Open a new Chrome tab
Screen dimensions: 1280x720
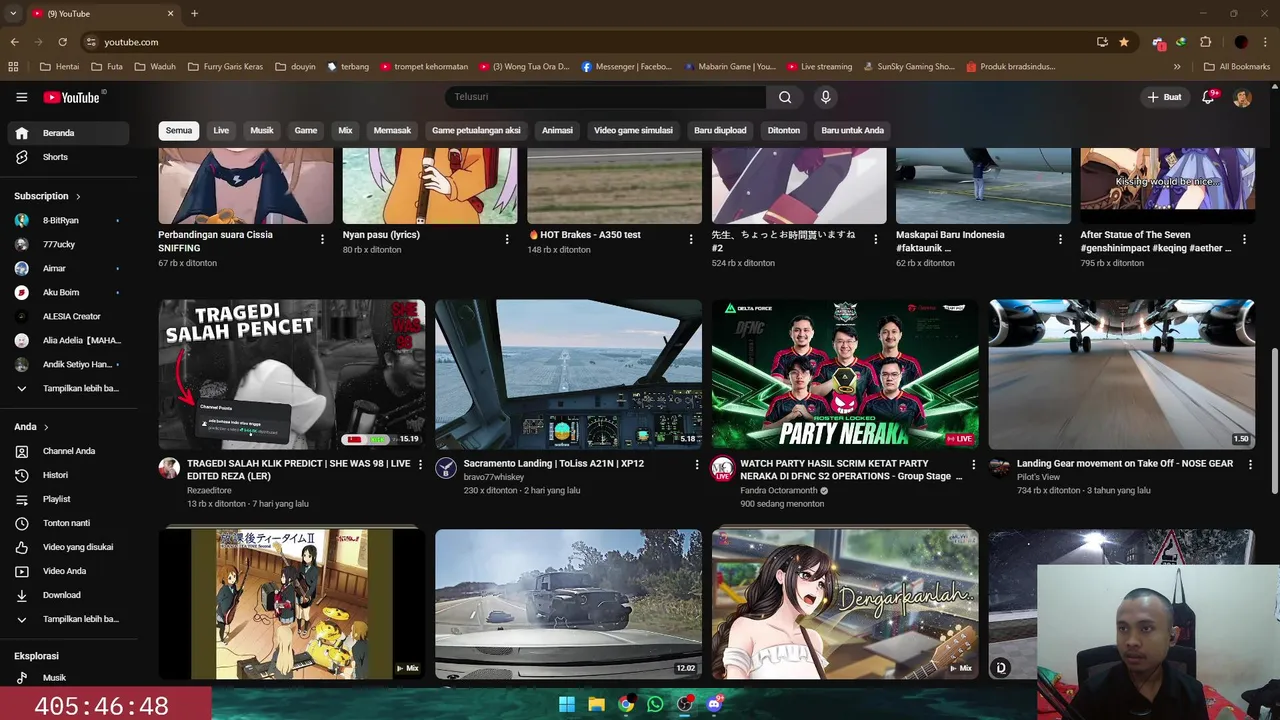click(194, 13)
